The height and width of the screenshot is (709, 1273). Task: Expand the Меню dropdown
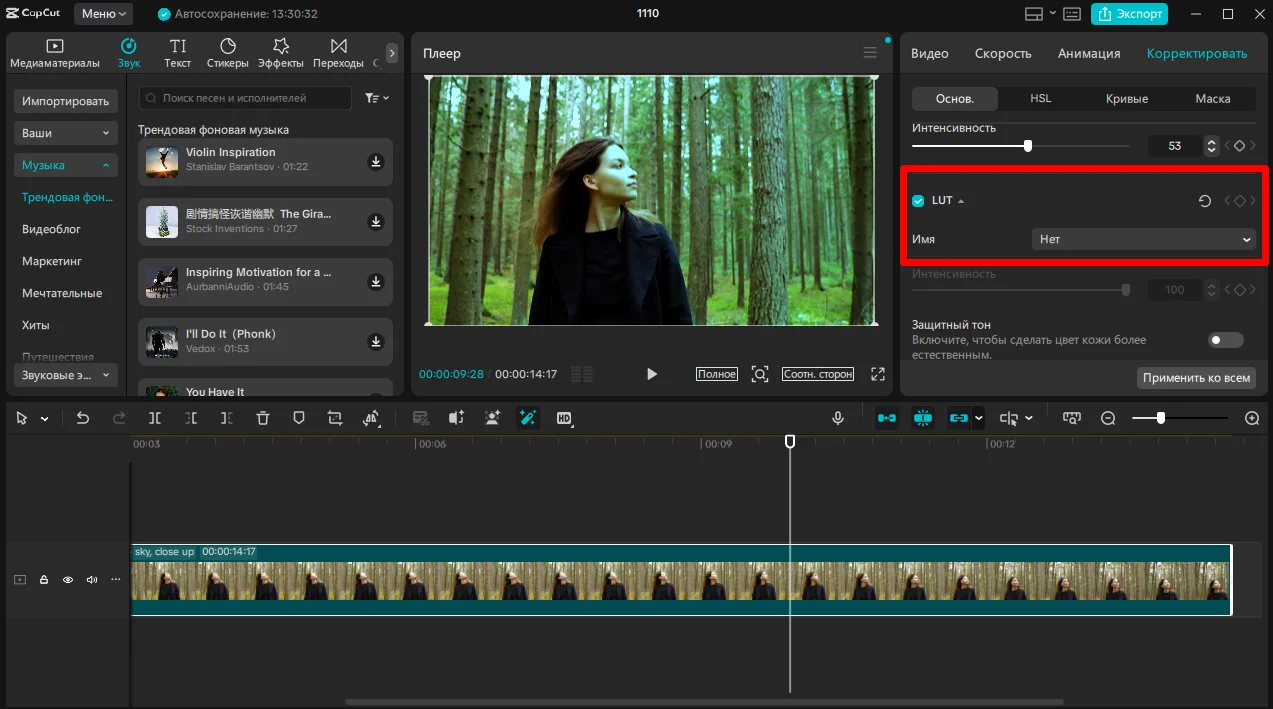(x=104, y=14)
